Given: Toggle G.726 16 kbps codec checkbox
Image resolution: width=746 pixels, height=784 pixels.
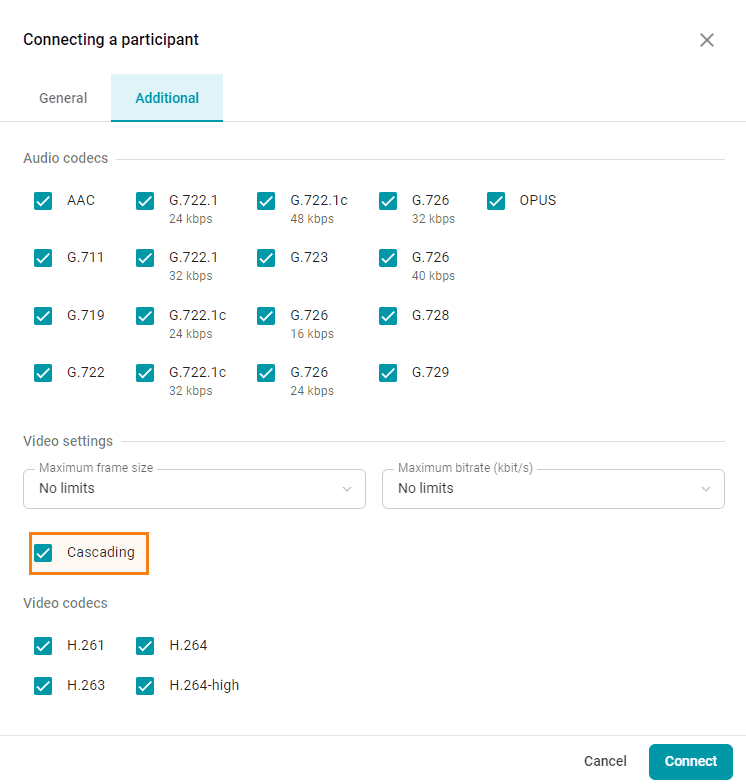Looking at the screenshot, I should 266,316.
